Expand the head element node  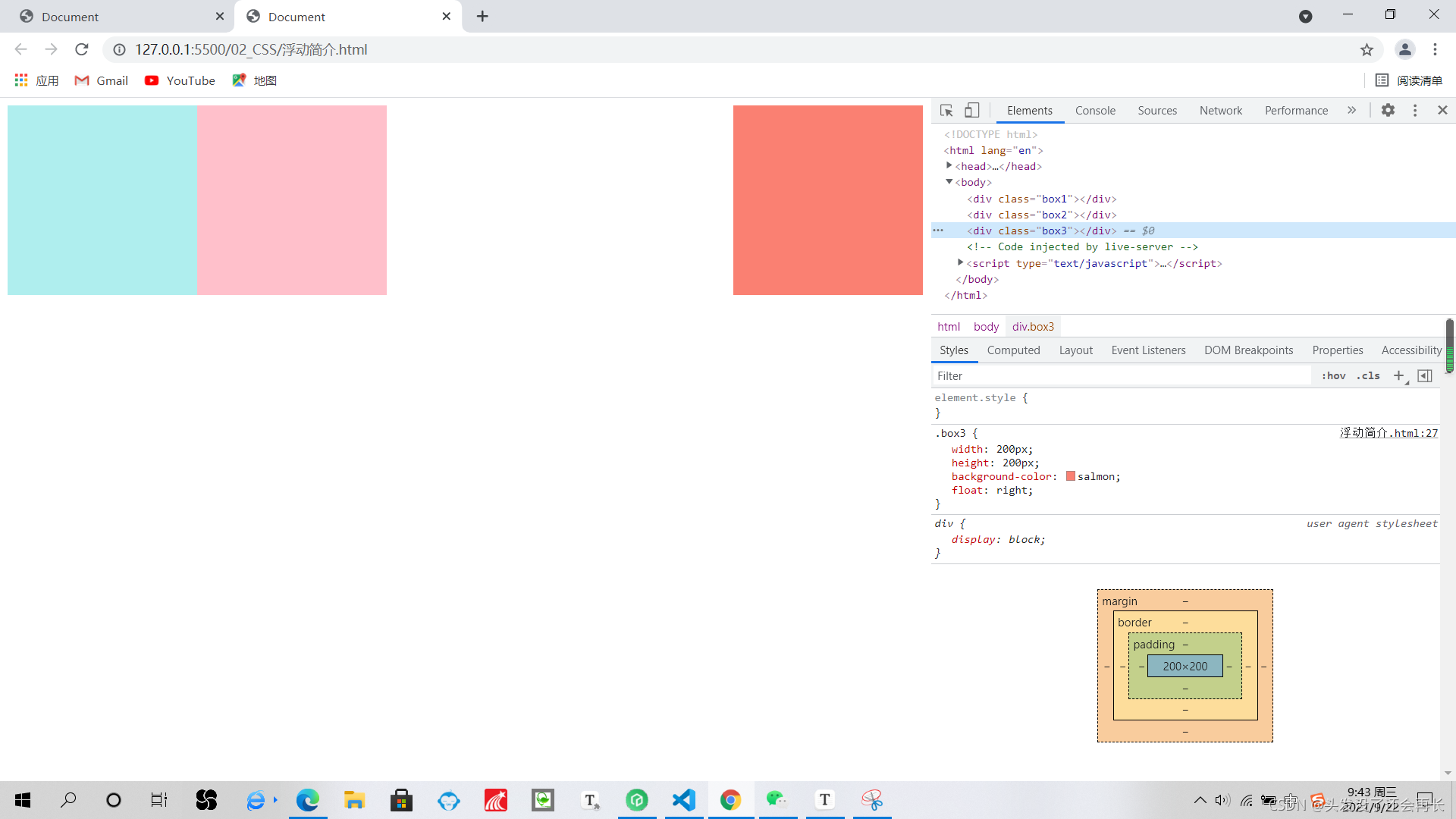pos(949,166)
